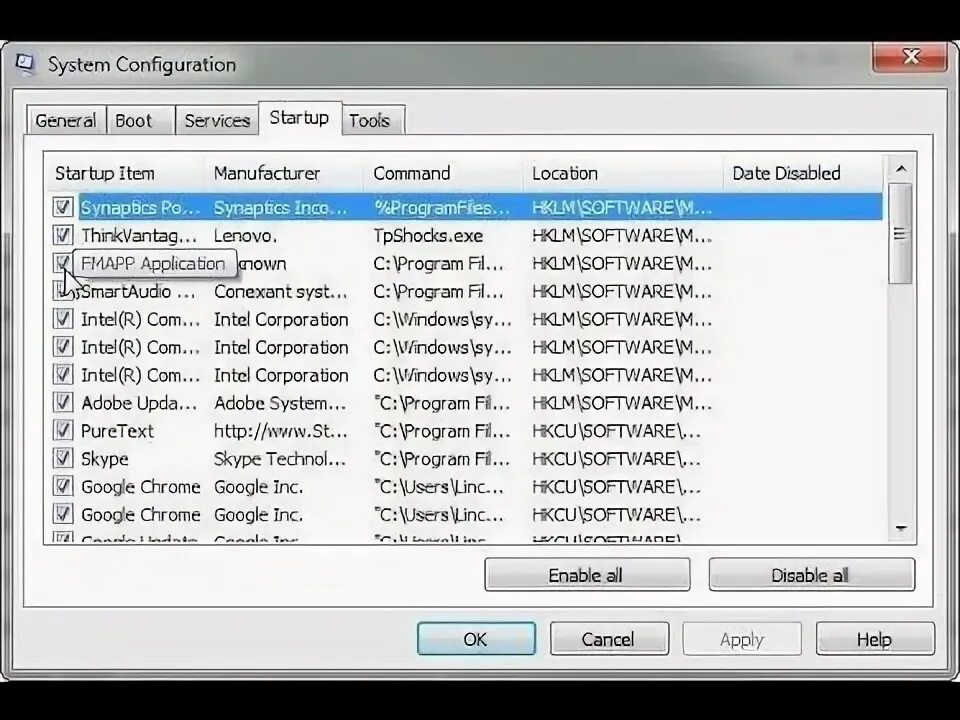Click the Apply button

(x=741, y=639)
